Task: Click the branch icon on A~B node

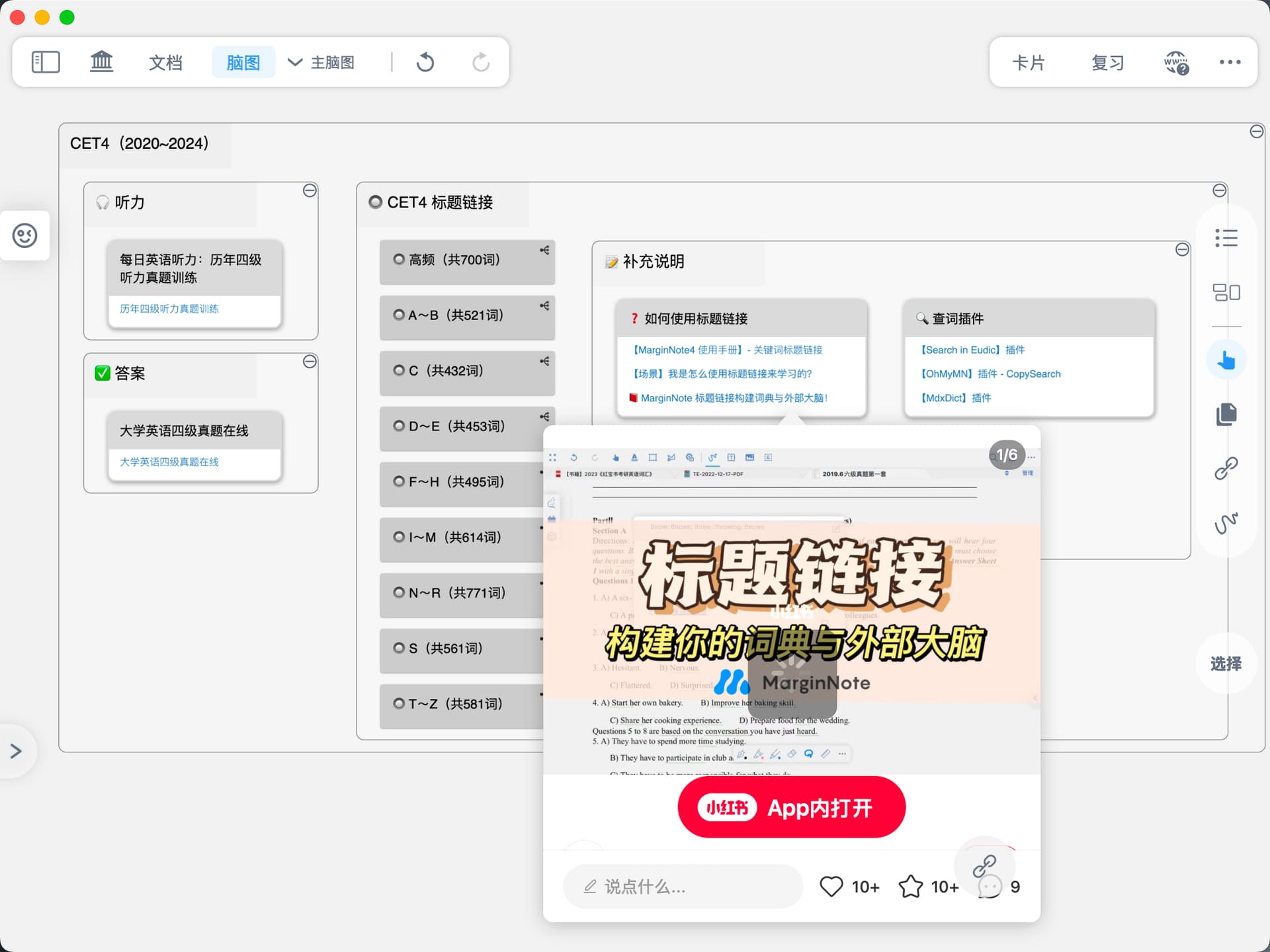Action: 544,305
